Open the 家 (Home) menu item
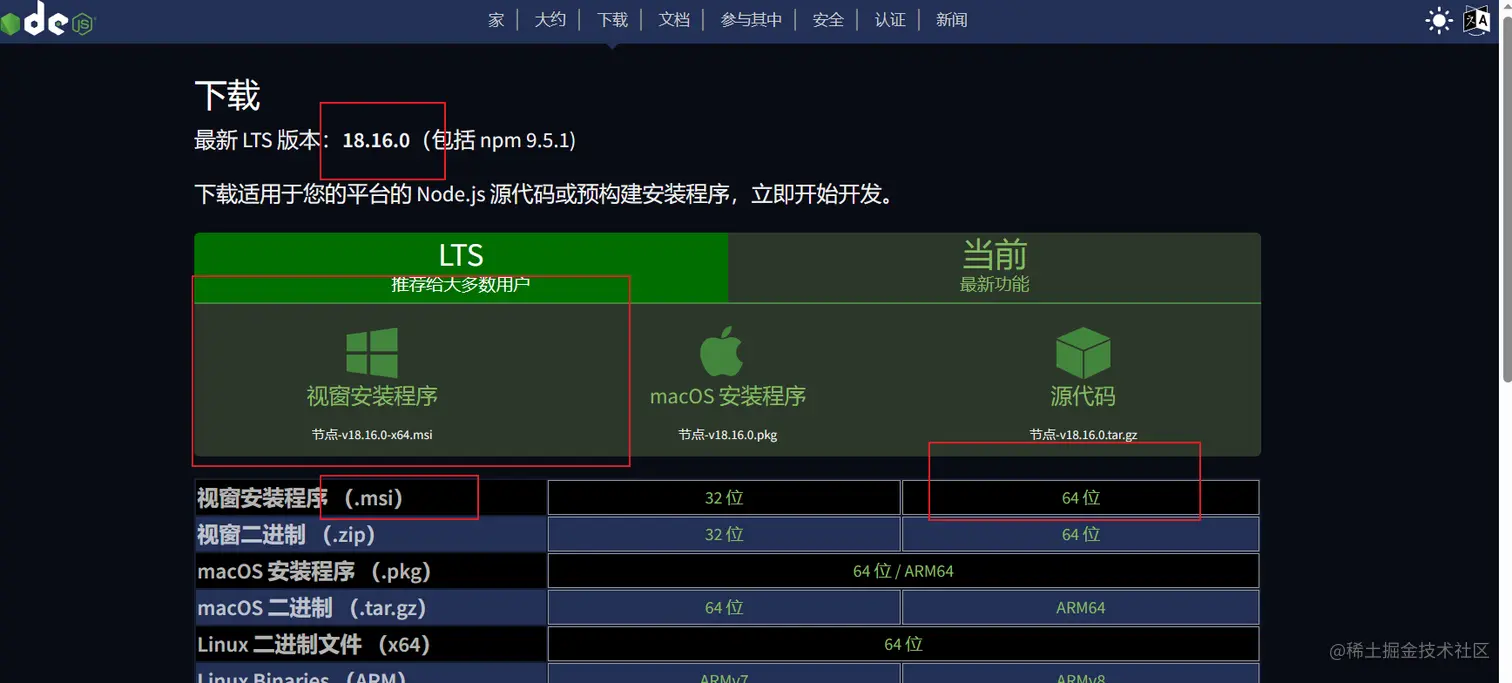 [496, 20]
